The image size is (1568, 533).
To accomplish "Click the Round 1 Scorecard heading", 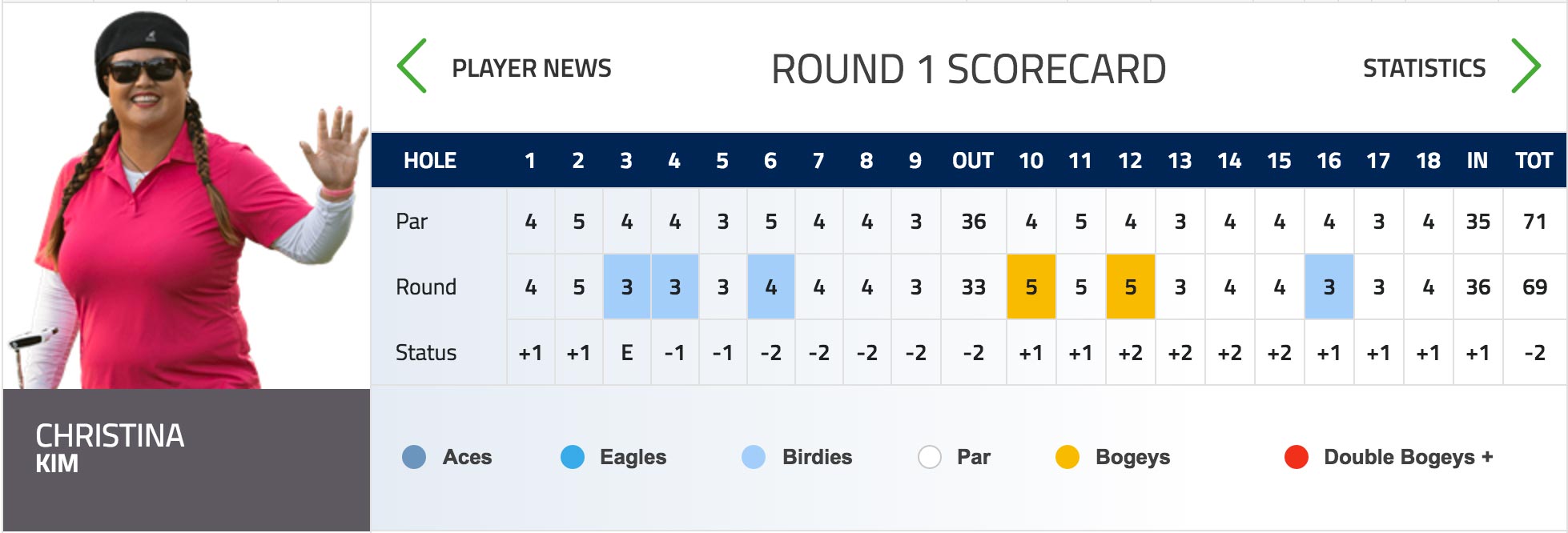I will coord(968,70).
